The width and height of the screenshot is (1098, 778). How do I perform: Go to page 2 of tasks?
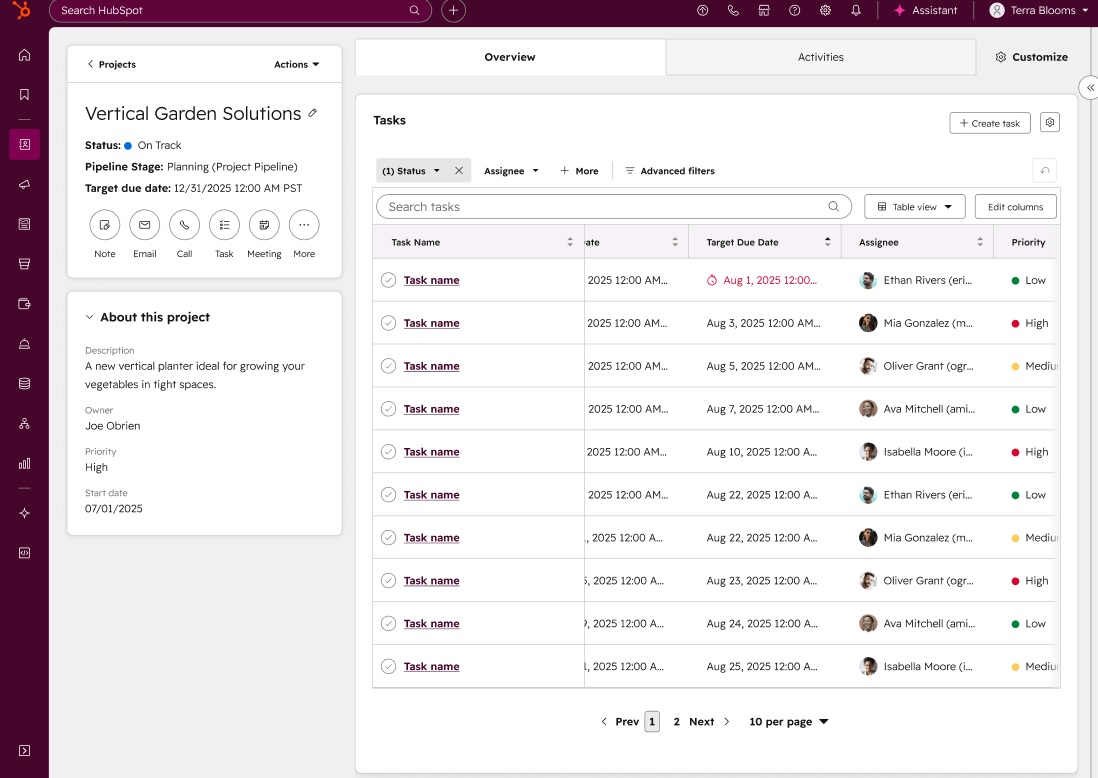coord(676,721)
